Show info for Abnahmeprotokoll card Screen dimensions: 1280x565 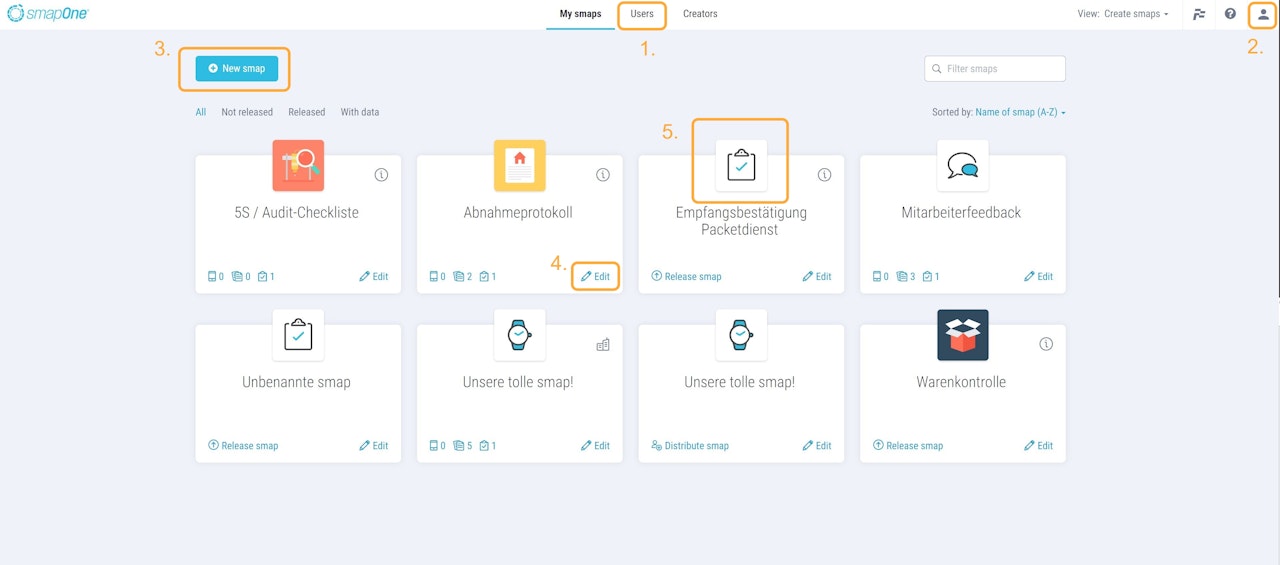click(x=603, y=174)
